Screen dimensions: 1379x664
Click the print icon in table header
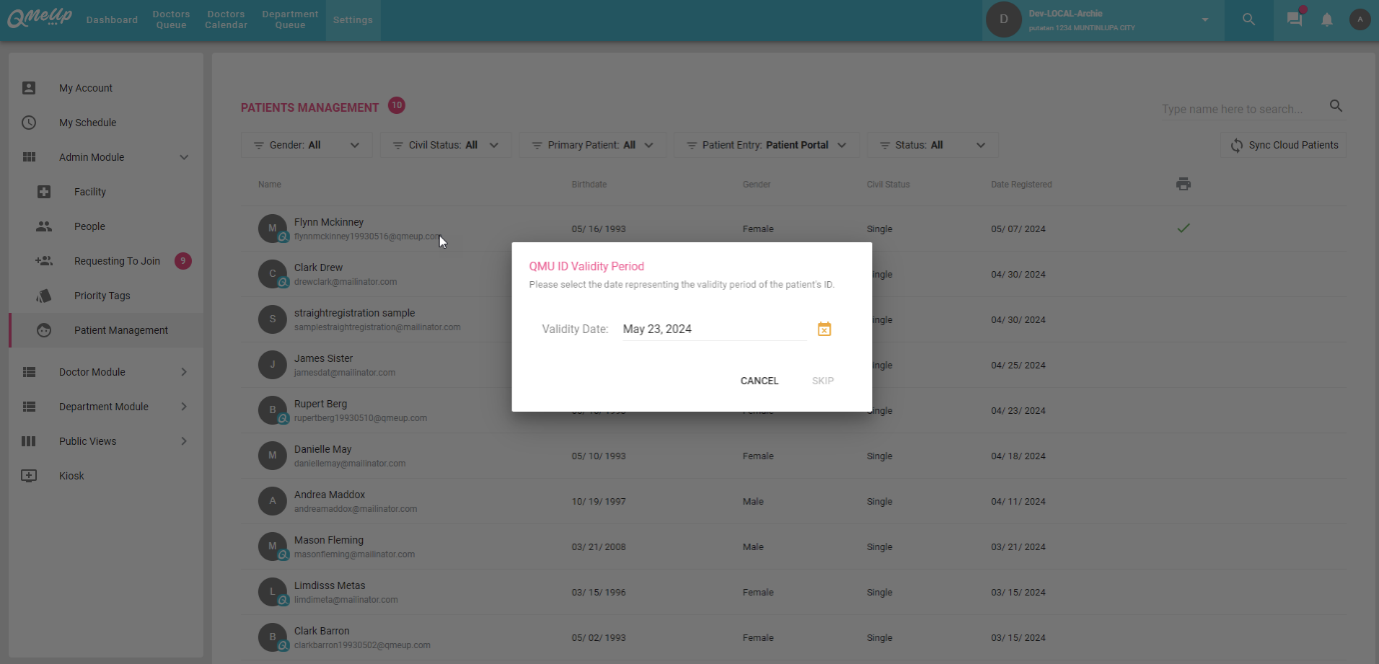pos(1183,184)
